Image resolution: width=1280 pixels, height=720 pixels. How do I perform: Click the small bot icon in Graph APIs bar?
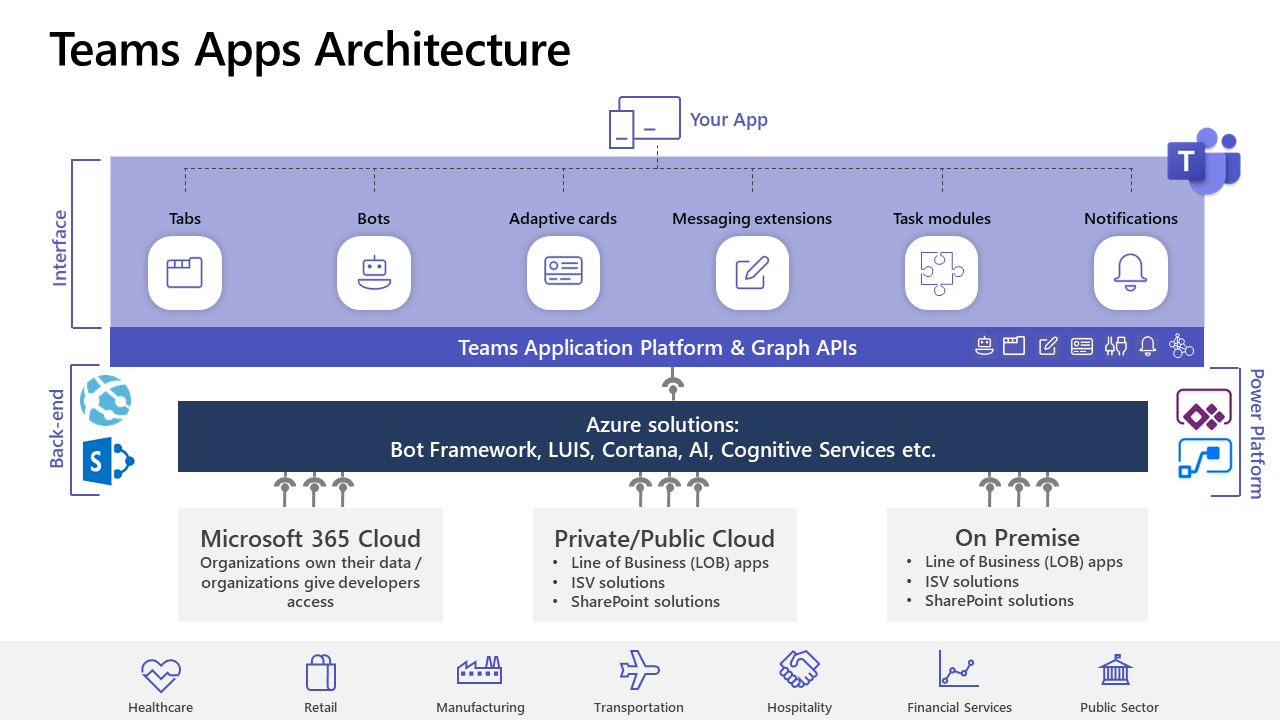tap(985, 346)
